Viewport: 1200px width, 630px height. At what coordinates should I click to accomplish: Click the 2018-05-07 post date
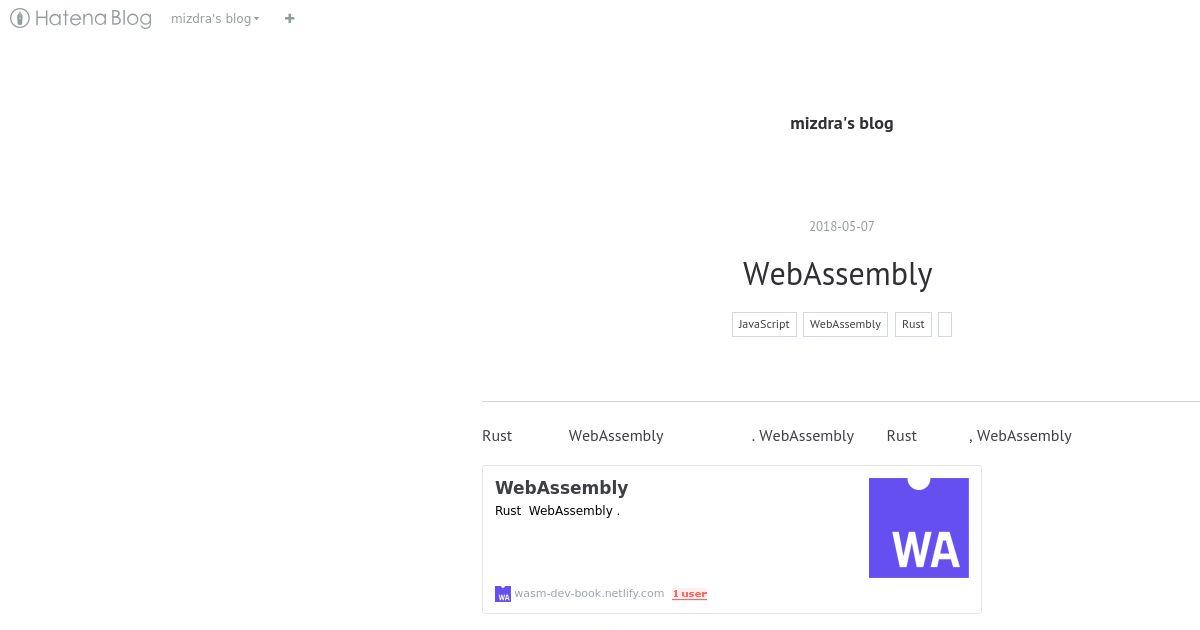pos(842,226)
